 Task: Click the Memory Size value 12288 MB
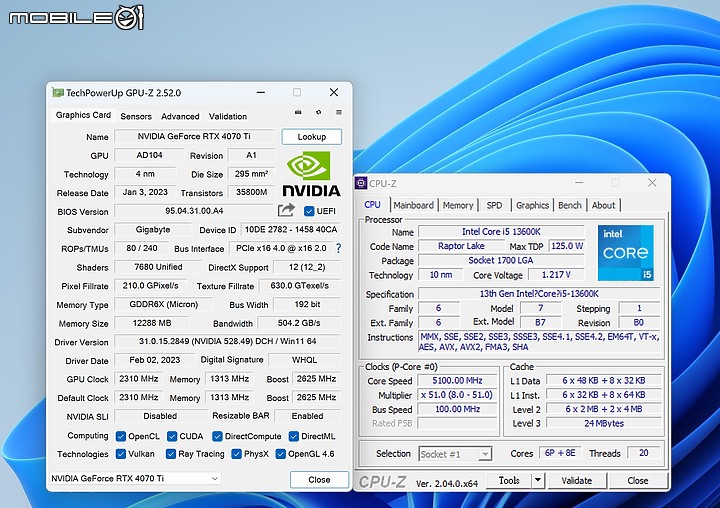click(x=152, y=323)
